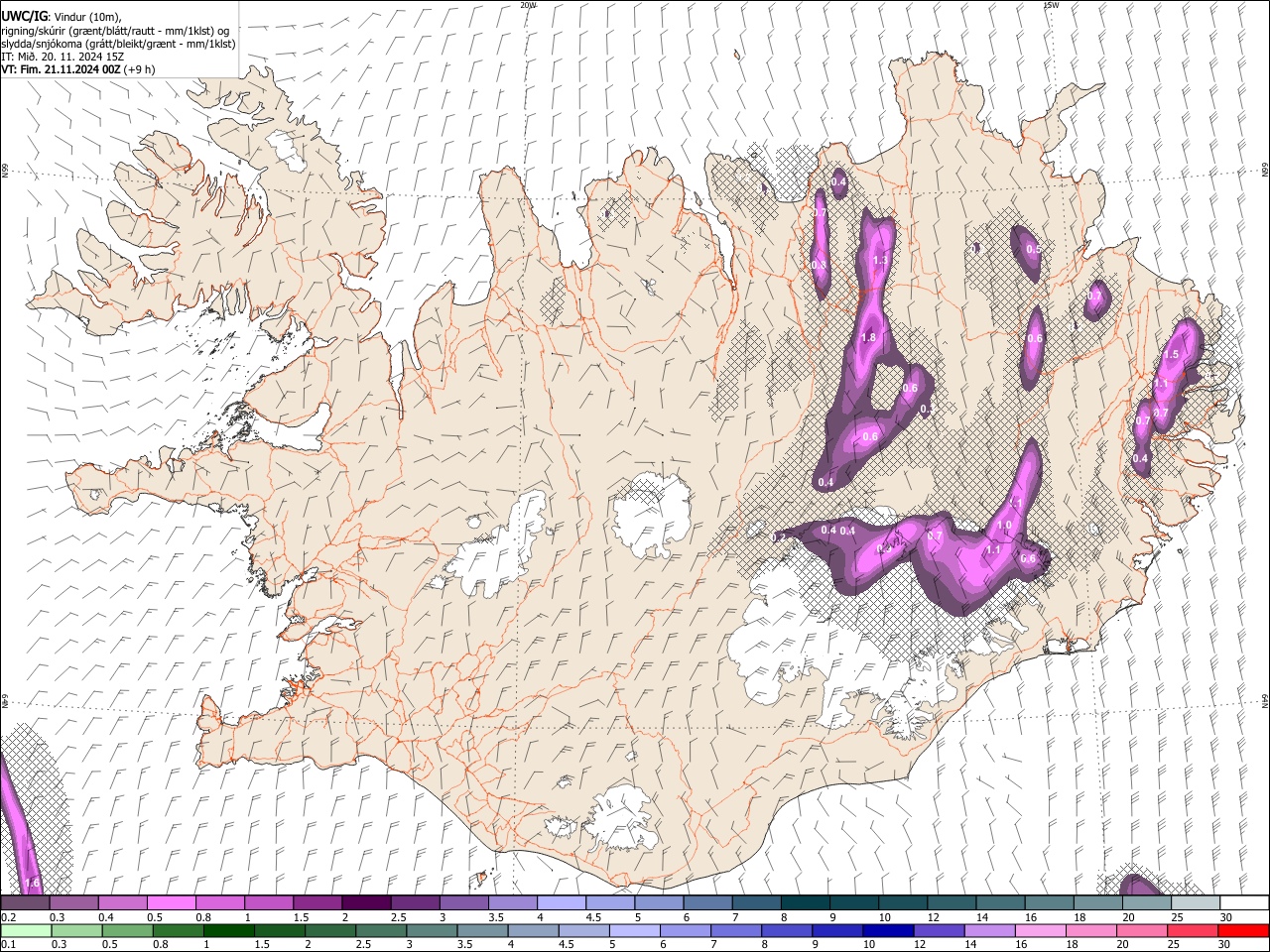
Task: Click the bright red 30 mm rain swatch
Action: 1244,931
